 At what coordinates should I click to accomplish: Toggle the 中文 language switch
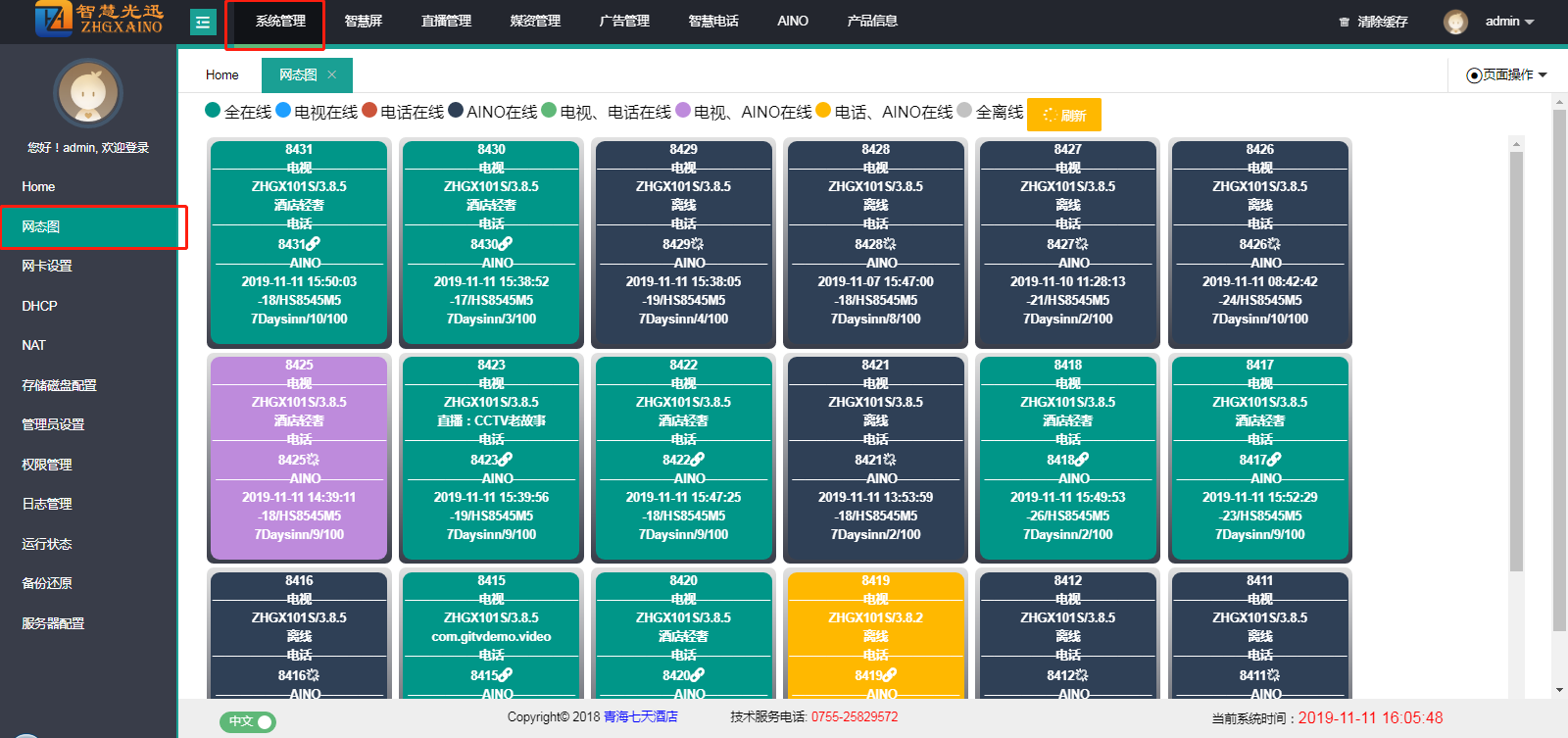click(x=248, y=722)
